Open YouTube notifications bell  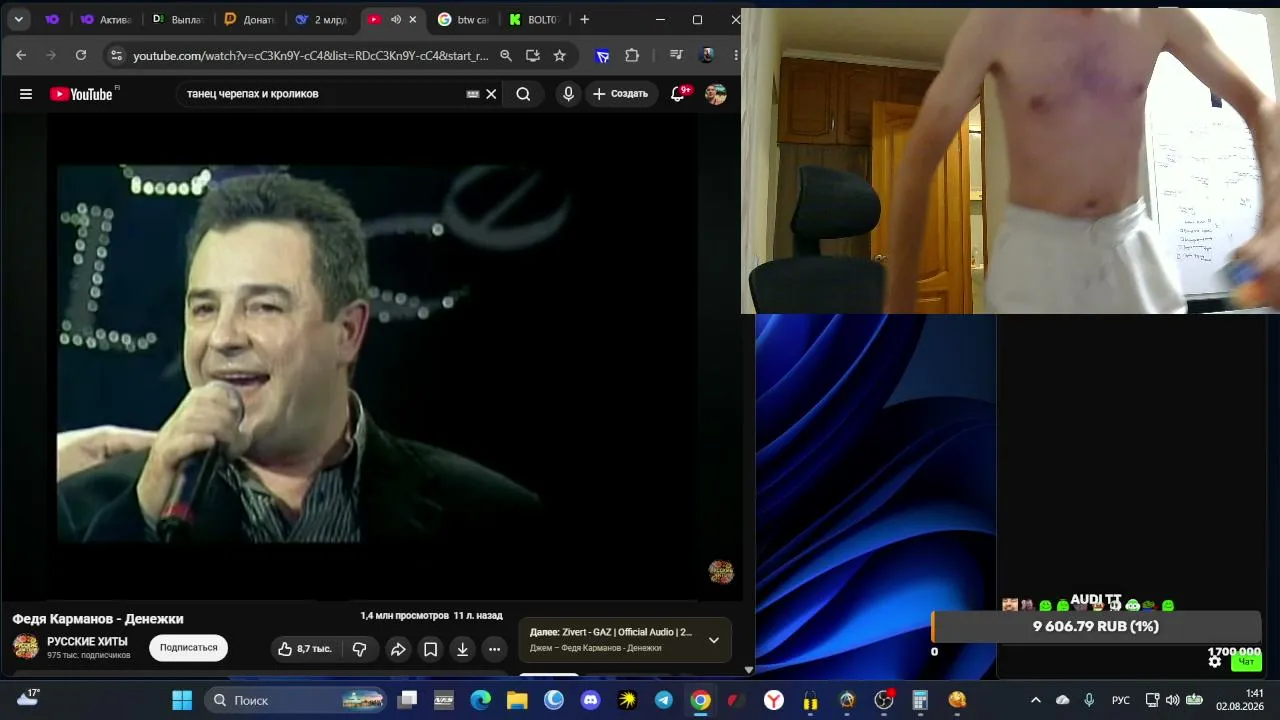(678, 94)
